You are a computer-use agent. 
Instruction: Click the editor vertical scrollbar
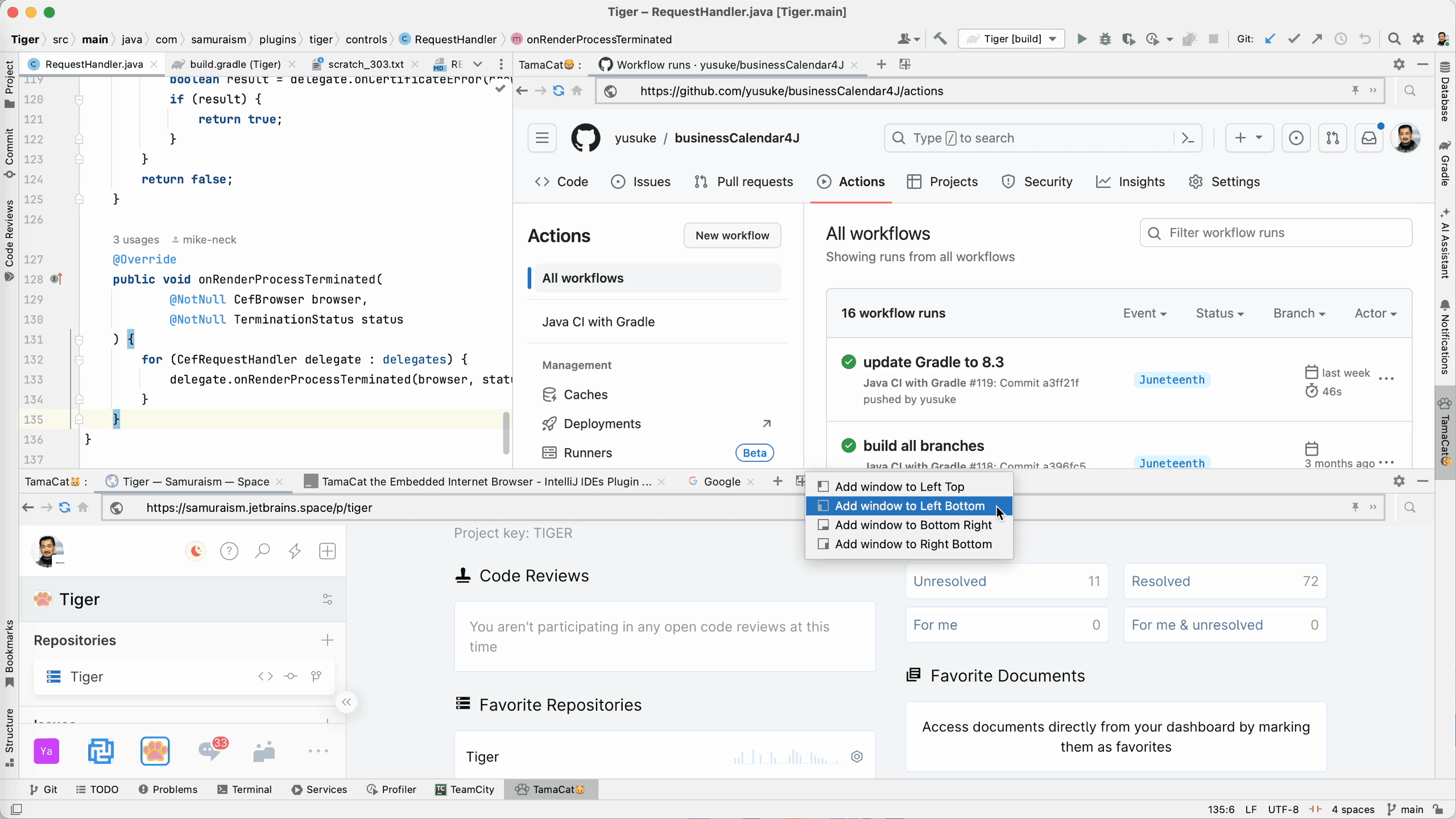click(506, 433)
